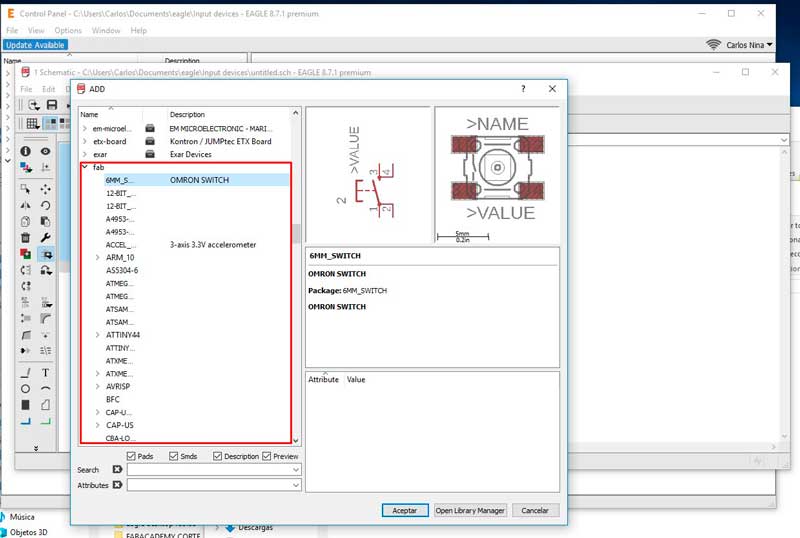Select the Show (eye) tool
This screenshot has width=800, height=538.
(45, 151)
